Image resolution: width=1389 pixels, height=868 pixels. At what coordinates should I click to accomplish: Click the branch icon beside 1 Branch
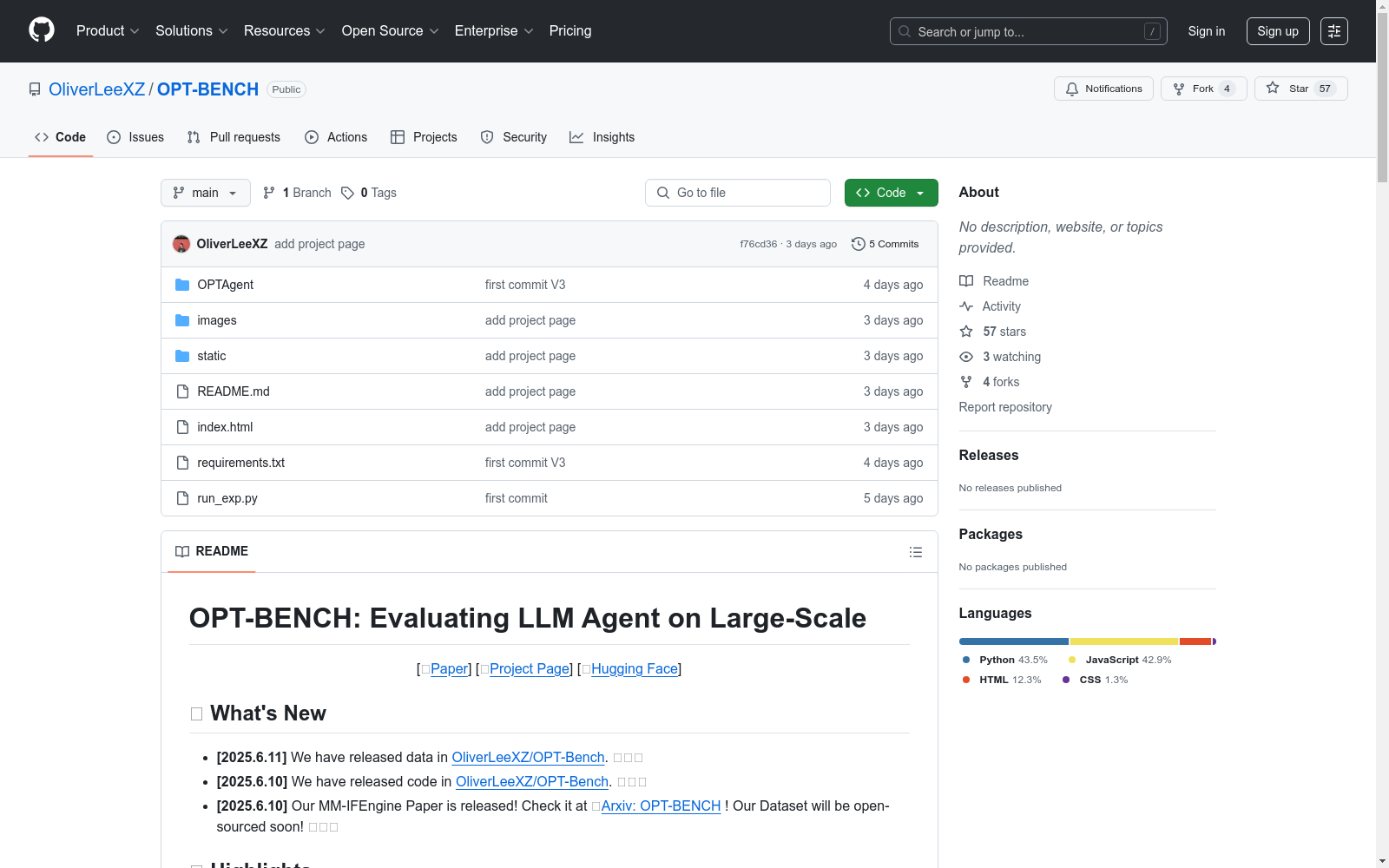pos(269,193)
